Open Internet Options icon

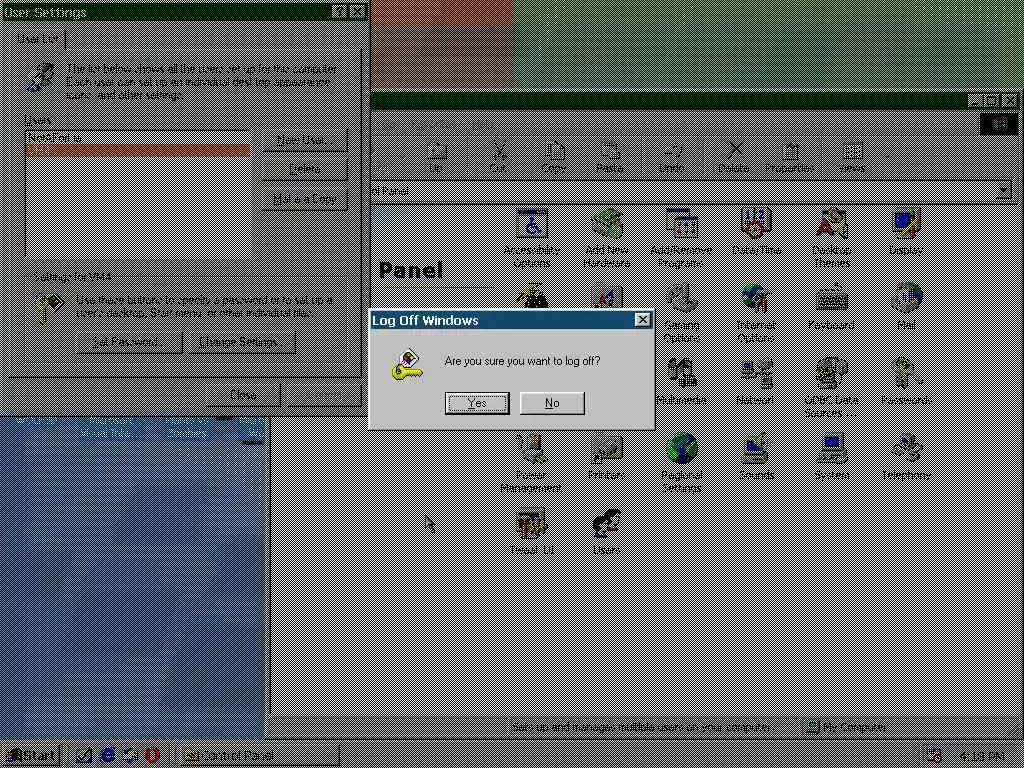[x=756, y=313]
